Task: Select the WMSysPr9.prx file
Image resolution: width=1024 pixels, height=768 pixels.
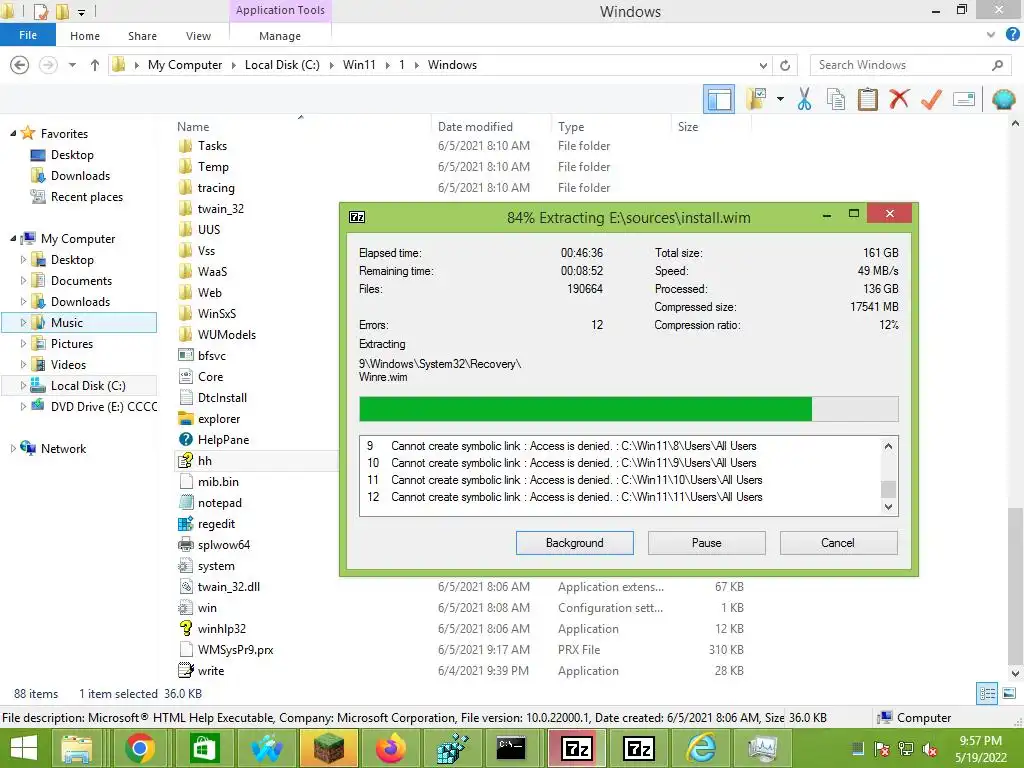Action: click(235, 650)
